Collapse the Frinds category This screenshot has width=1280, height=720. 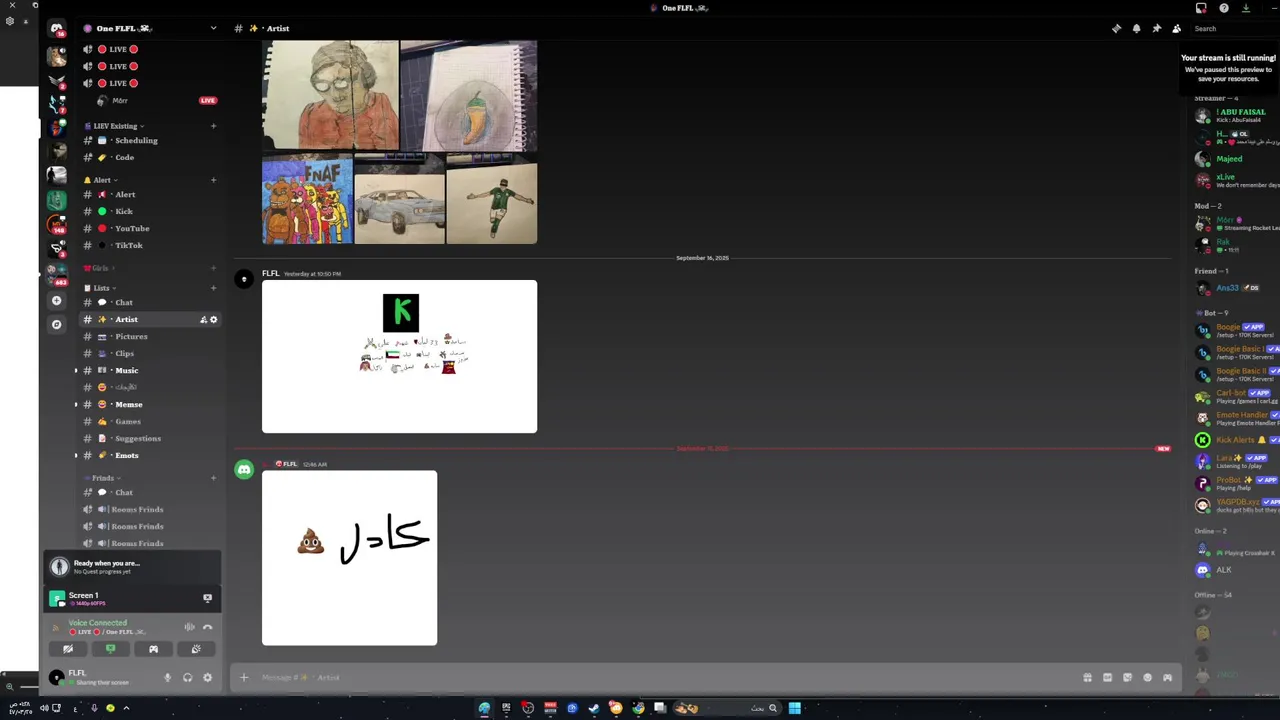tap(102, 478)
